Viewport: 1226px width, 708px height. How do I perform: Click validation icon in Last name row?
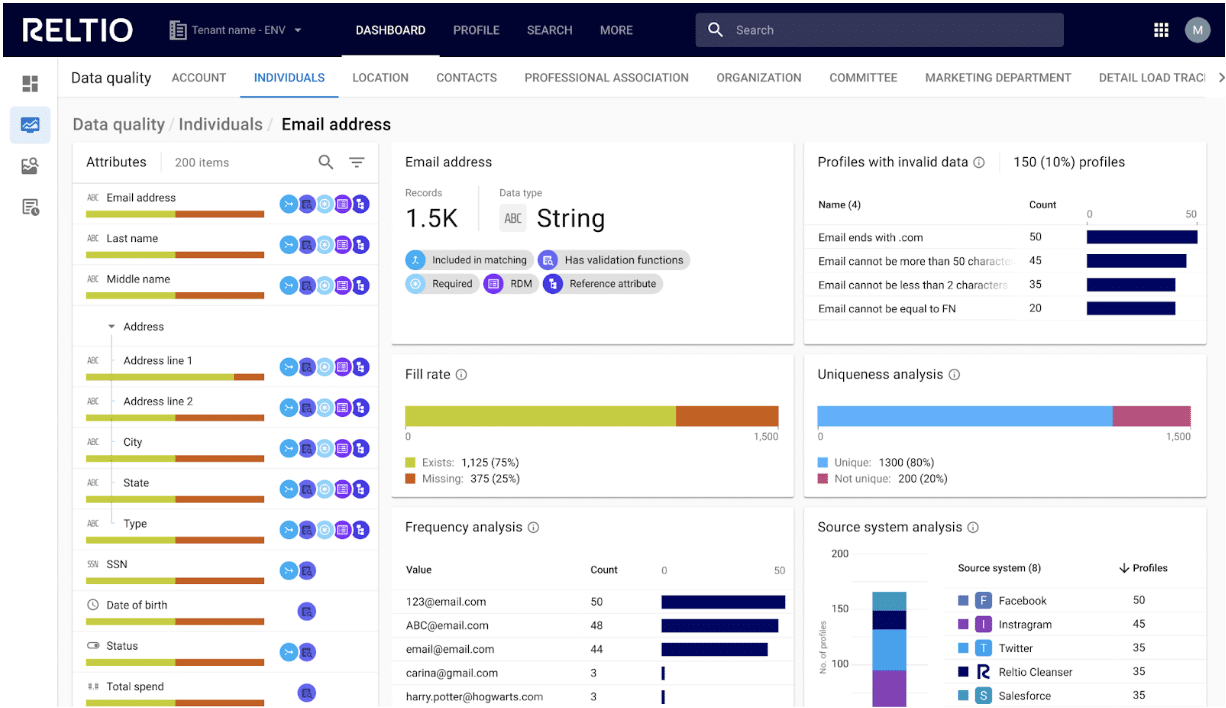click(x=307, y=245)
